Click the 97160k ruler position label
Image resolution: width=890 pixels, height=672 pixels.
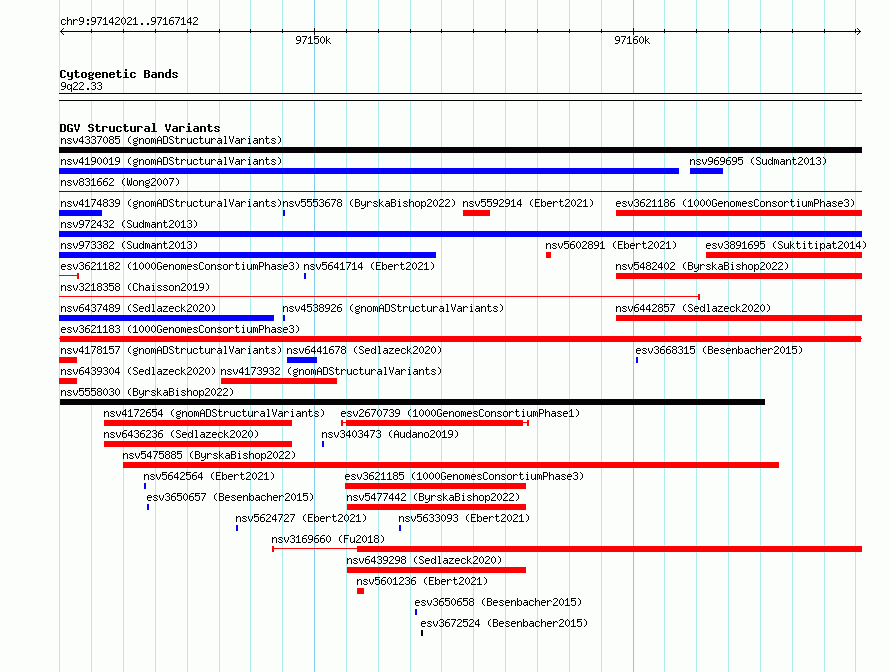point(632,40)
